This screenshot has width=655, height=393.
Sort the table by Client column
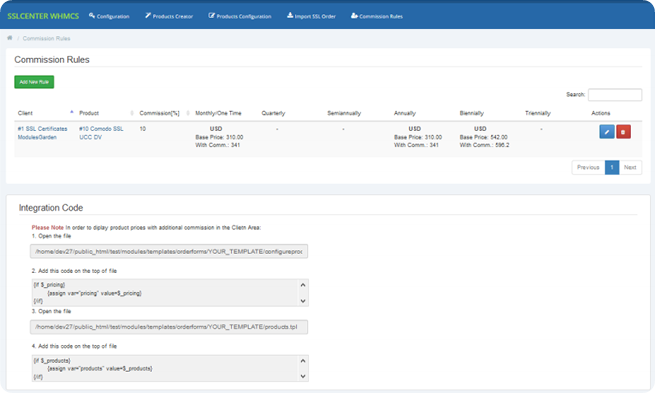click(45, 113)
